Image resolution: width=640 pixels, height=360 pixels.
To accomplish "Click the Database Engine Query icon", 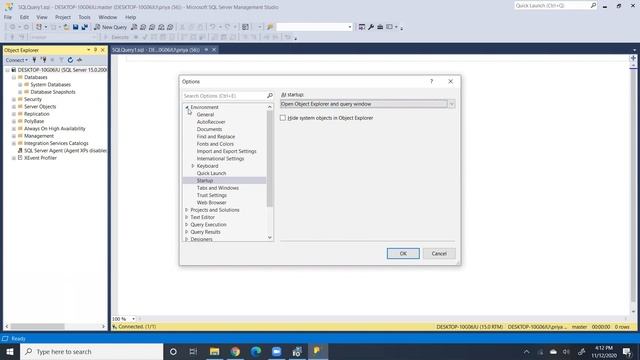I will click(134, 27).
